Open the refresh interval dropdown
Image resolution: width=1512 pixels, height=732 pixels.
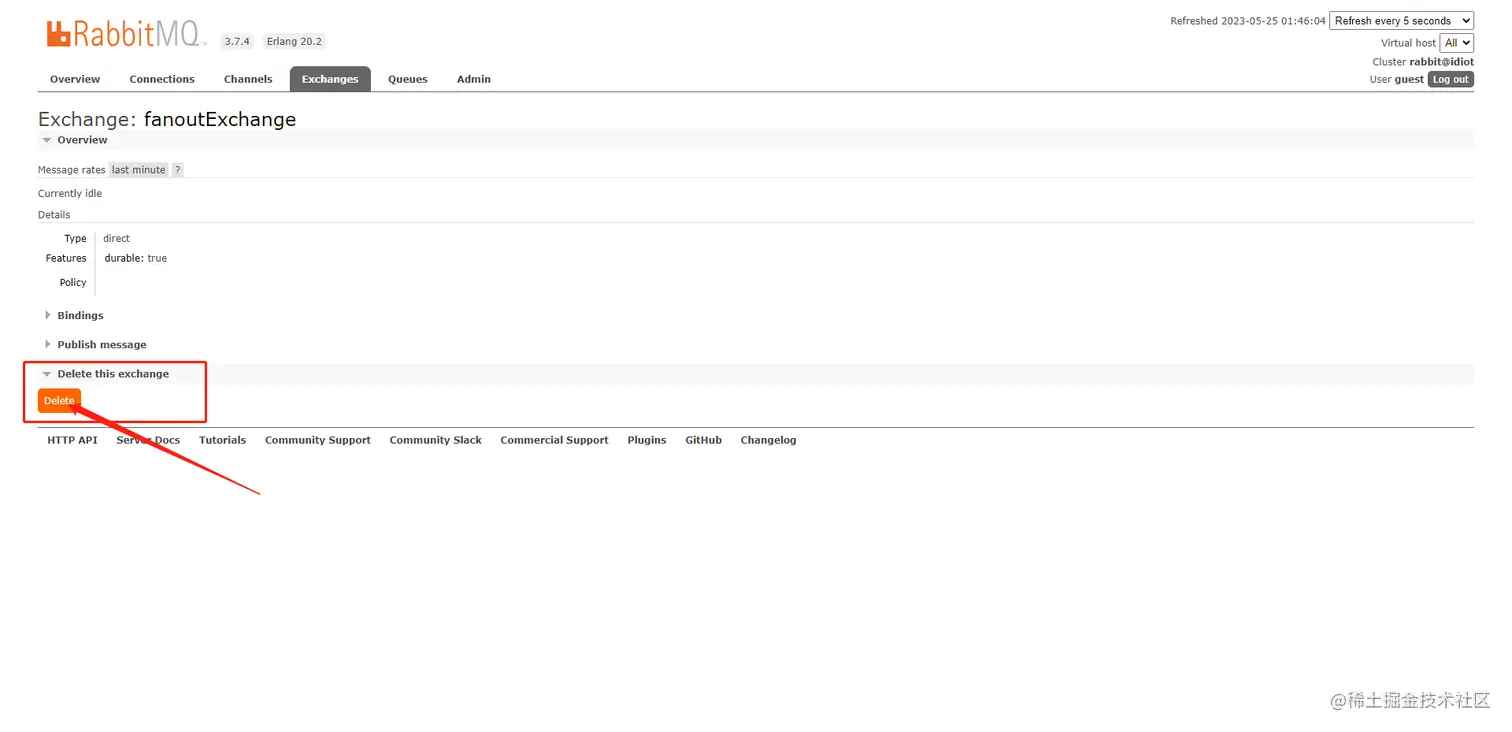(1400, 20)
